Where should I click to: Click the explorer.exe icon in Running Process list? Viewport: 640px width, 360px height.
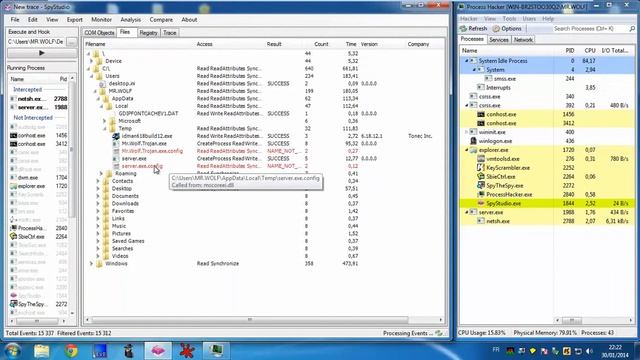13,186
